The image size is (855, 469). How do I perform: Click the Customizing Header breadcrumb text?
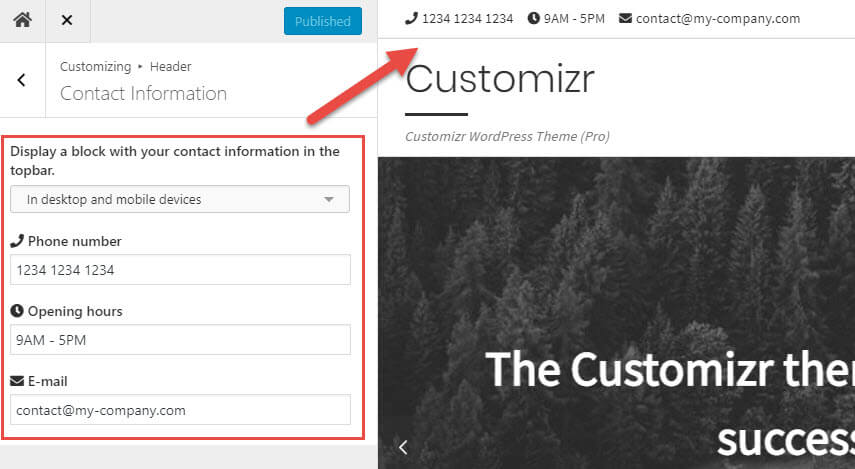click(125, 67)
